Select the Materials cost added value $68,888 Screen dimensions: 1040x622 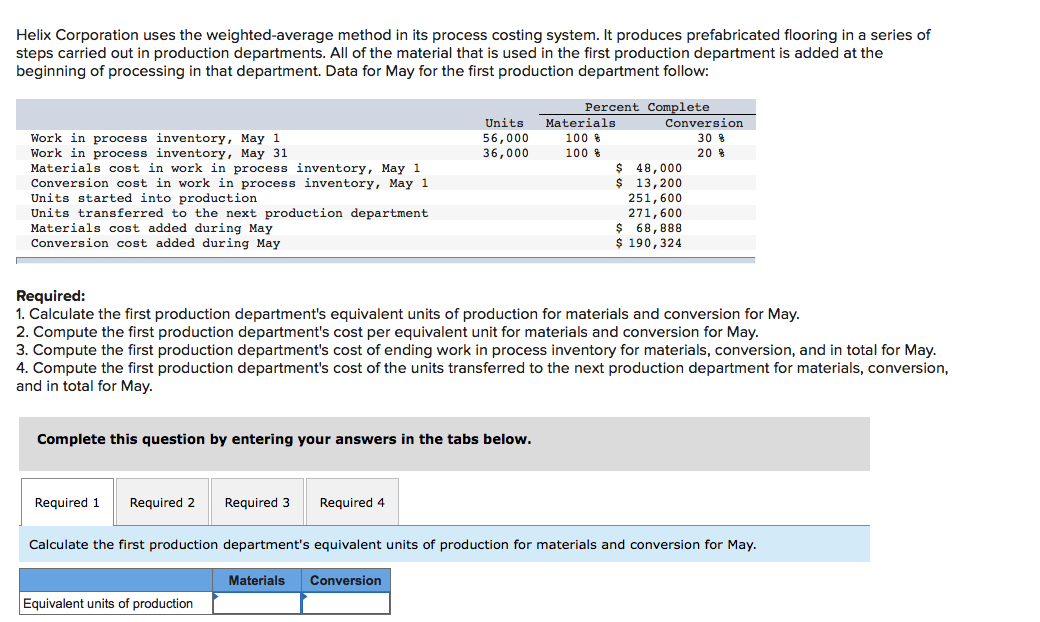[658, 227]
